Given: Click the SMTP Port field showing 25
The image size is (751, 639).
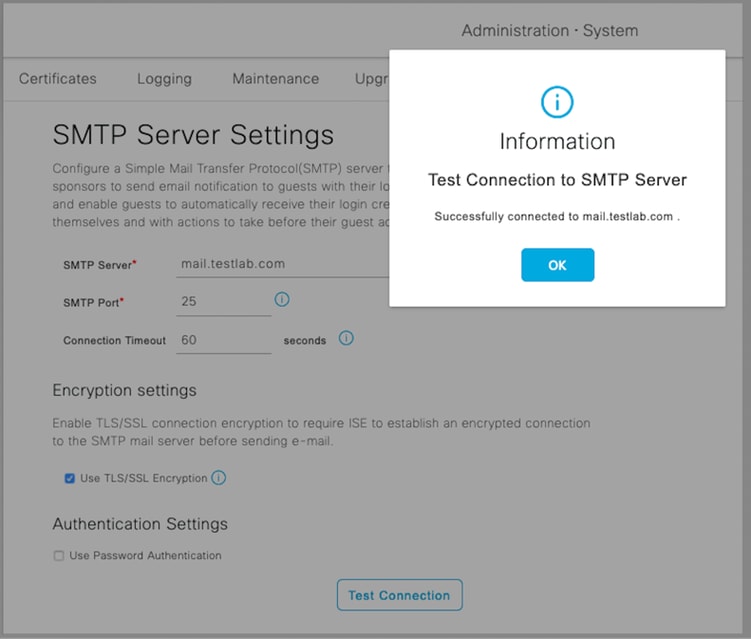Looking at the screenshot, I should (x=224, y=301).
